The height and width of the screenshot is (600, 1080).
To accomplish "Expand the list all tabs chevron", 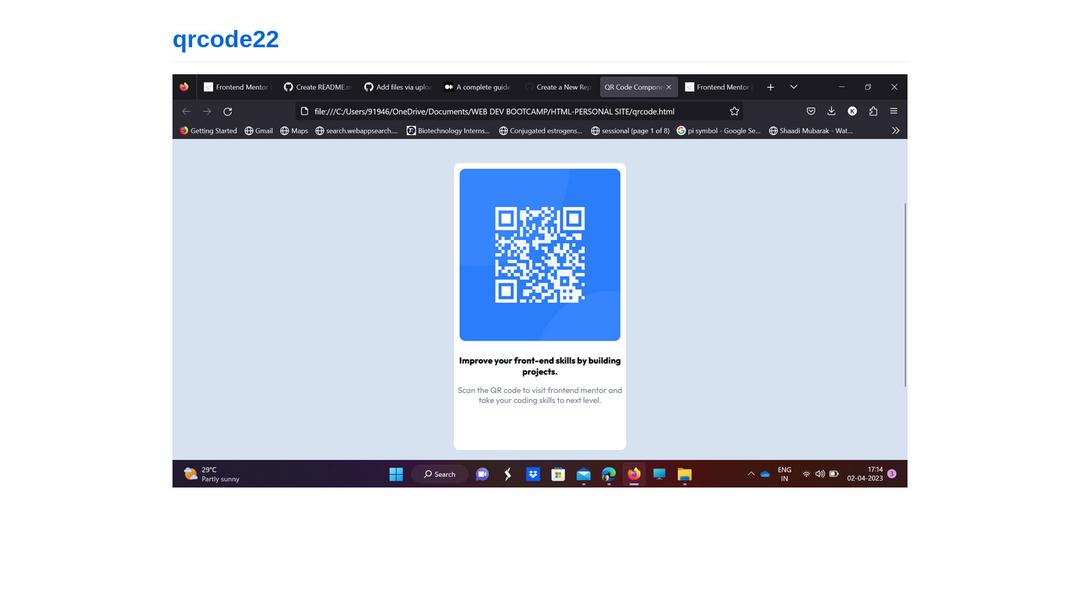I will [x=794, y=87].
